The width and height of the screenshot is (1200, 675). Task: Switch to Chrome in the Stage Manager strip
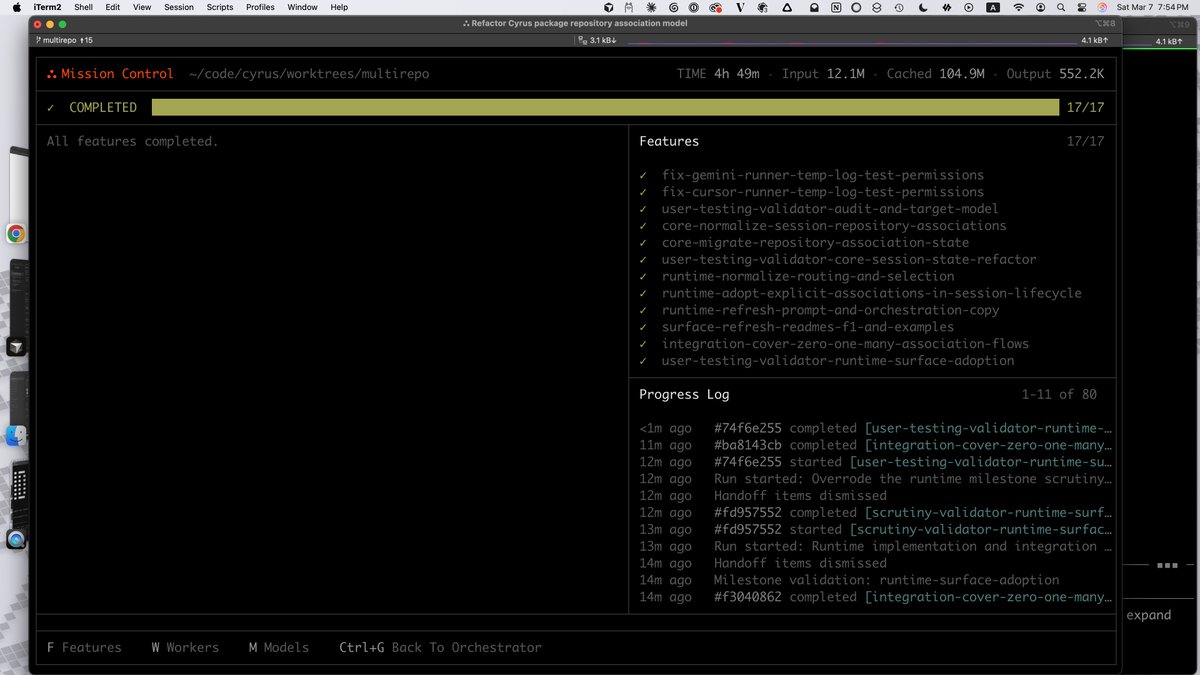(15, 234)
